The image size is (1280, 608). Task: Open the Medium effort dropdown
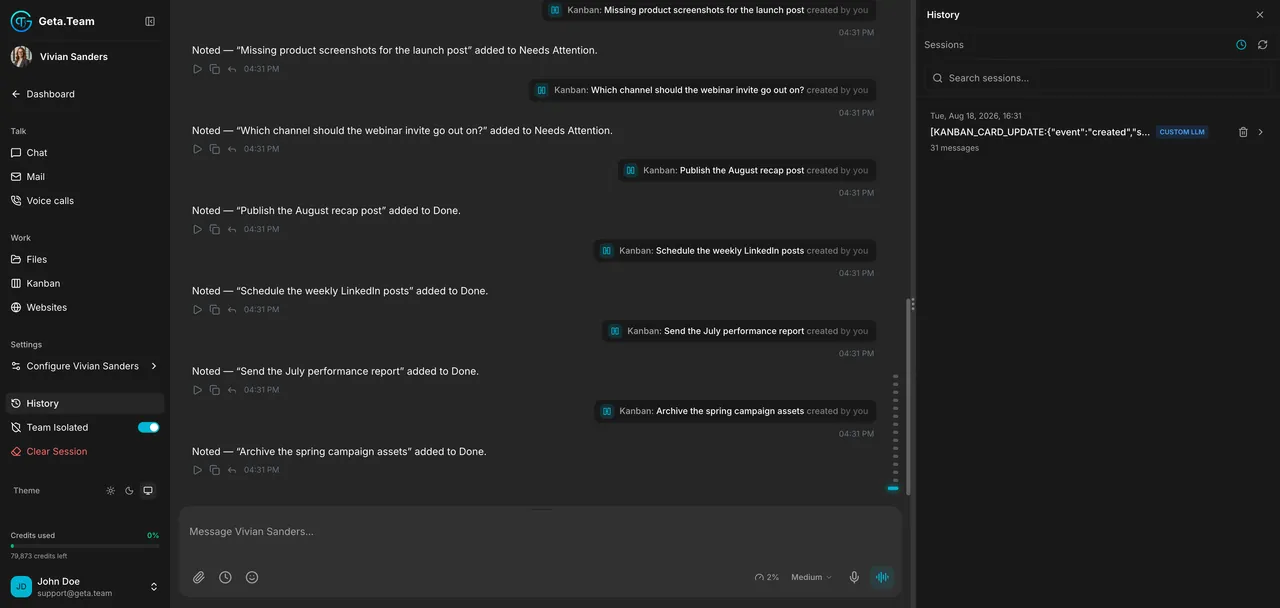tap(811, 577)
